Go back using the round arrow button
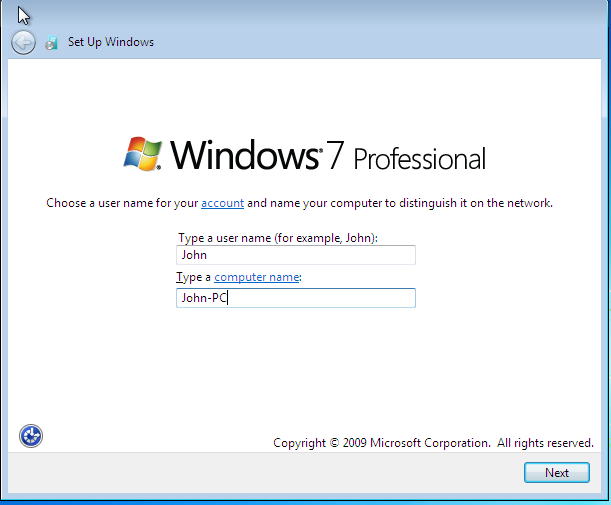Image resolution: width=611 pixels, height=505 pixels. (x=23, y=42)
